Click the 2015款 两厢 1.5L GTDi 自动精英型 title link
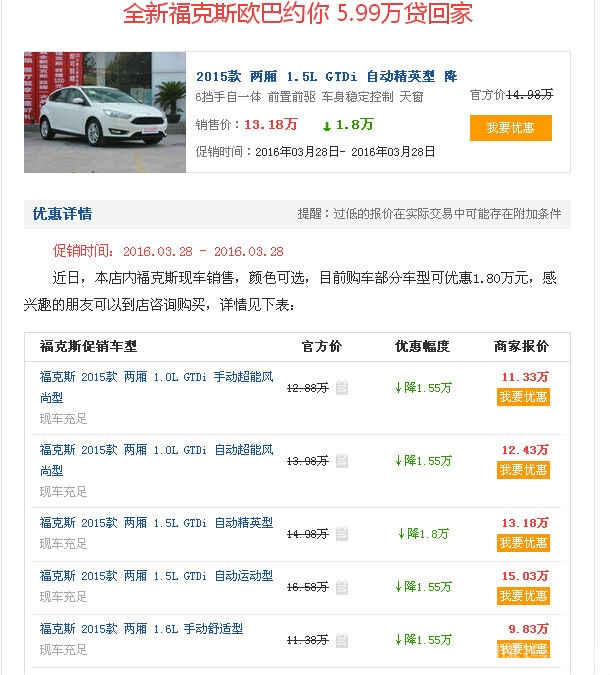The width and height of the screenshot is (610, 675). [326, 77]
